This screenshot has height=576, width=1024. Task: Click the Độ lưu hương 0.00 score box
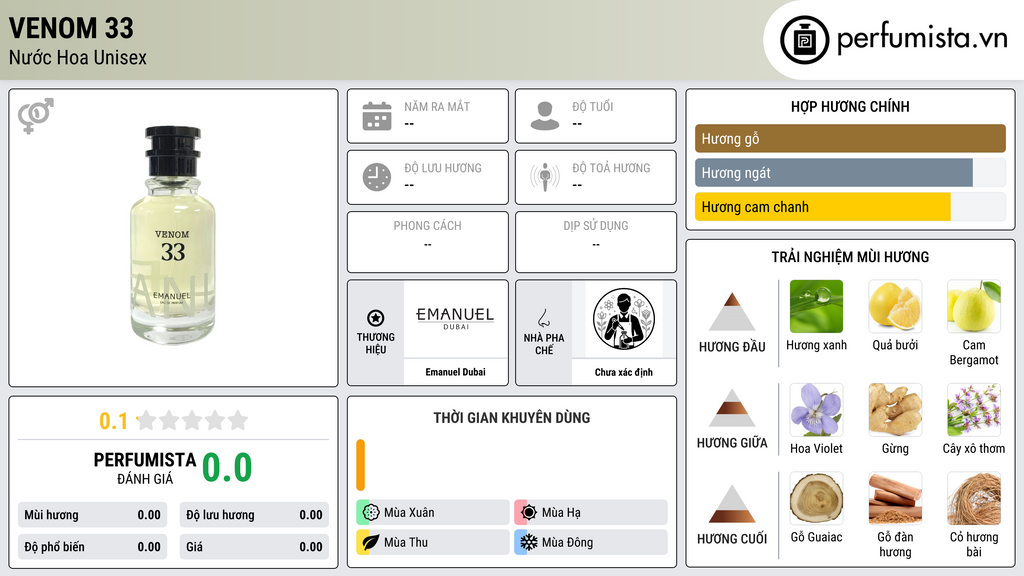coord(254,515)
